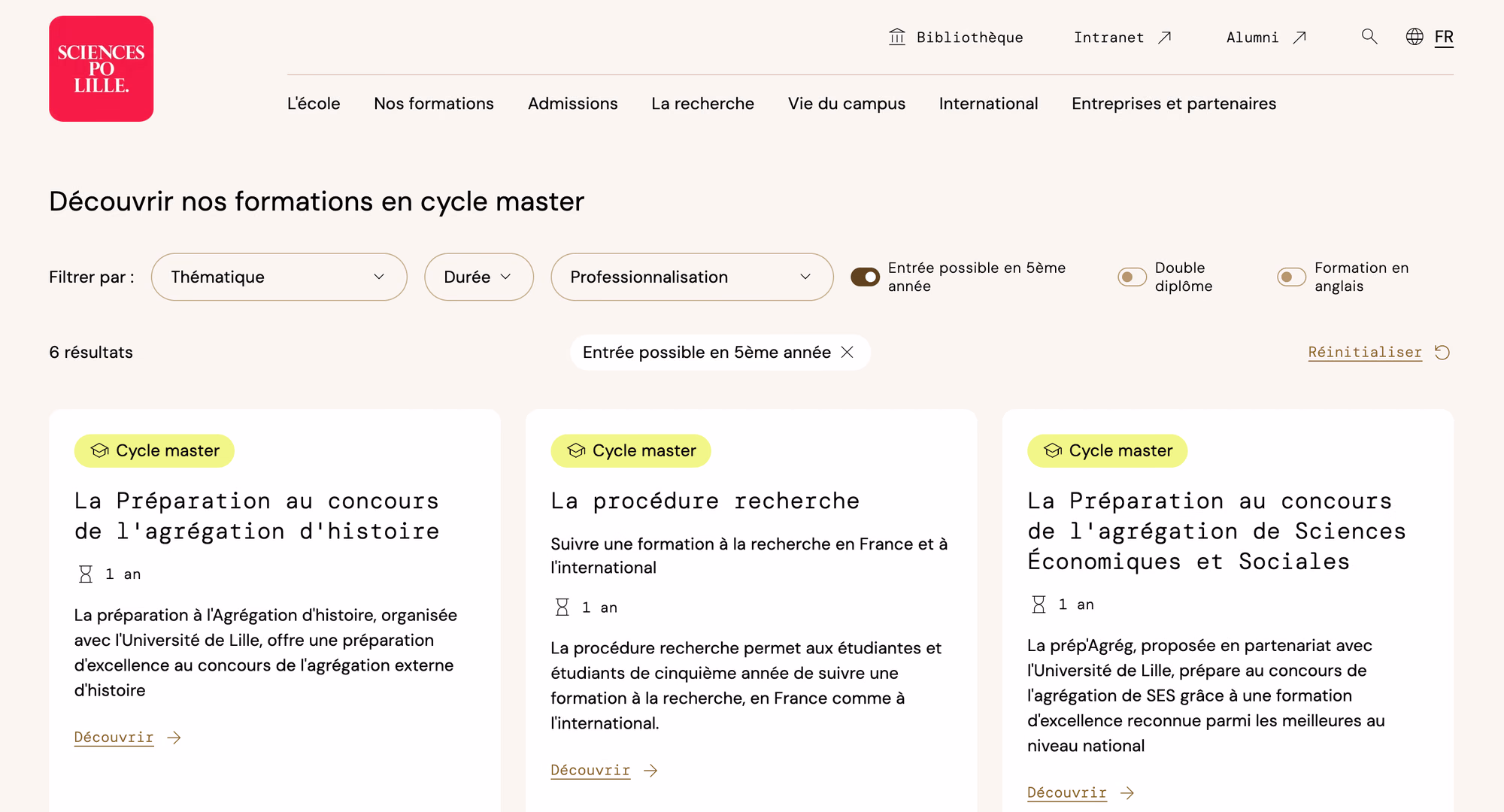Click Découvrir in the Sciences Économiques et Sociales card
This screenshot has height=812, width=1504.
[x=1067, y=793]
